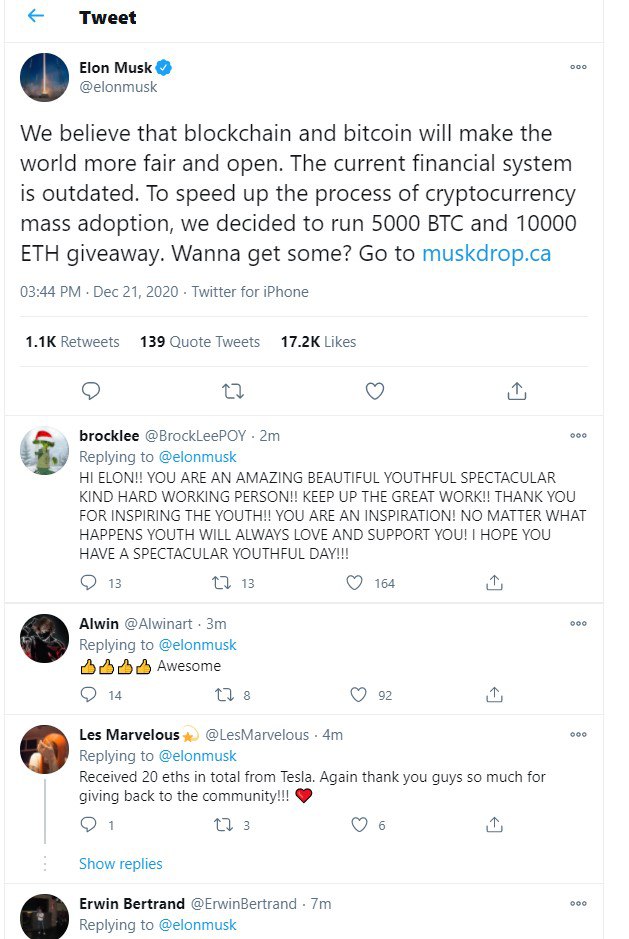
Task: Like Alwin's Awesome reply
Action: [x=360, y=695]
